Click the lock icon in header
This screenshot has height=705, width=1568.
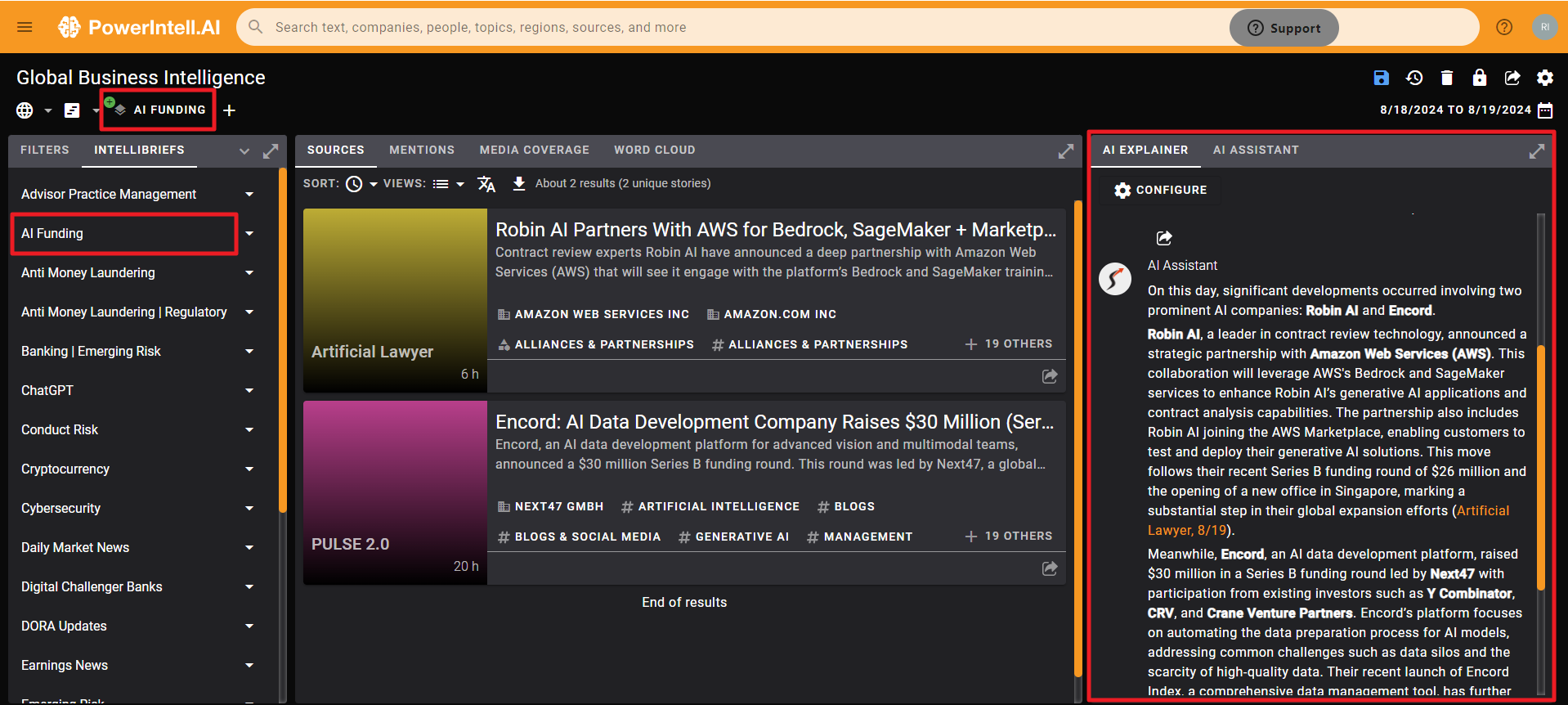[x=1480, y=78]
